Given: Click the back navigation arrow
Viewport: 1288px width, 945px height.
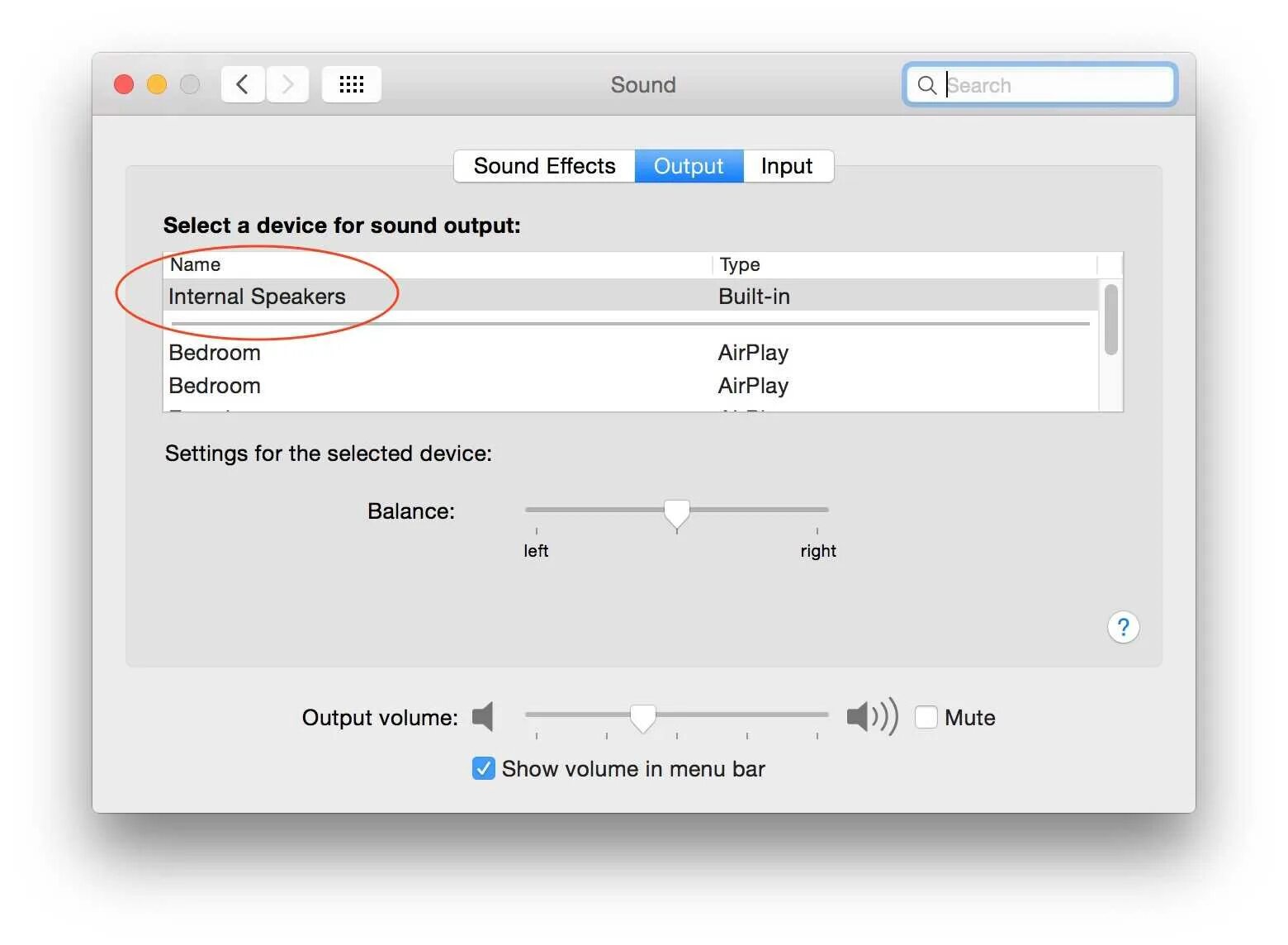Looking at the screenshot, I should click(x=242, y=83).
